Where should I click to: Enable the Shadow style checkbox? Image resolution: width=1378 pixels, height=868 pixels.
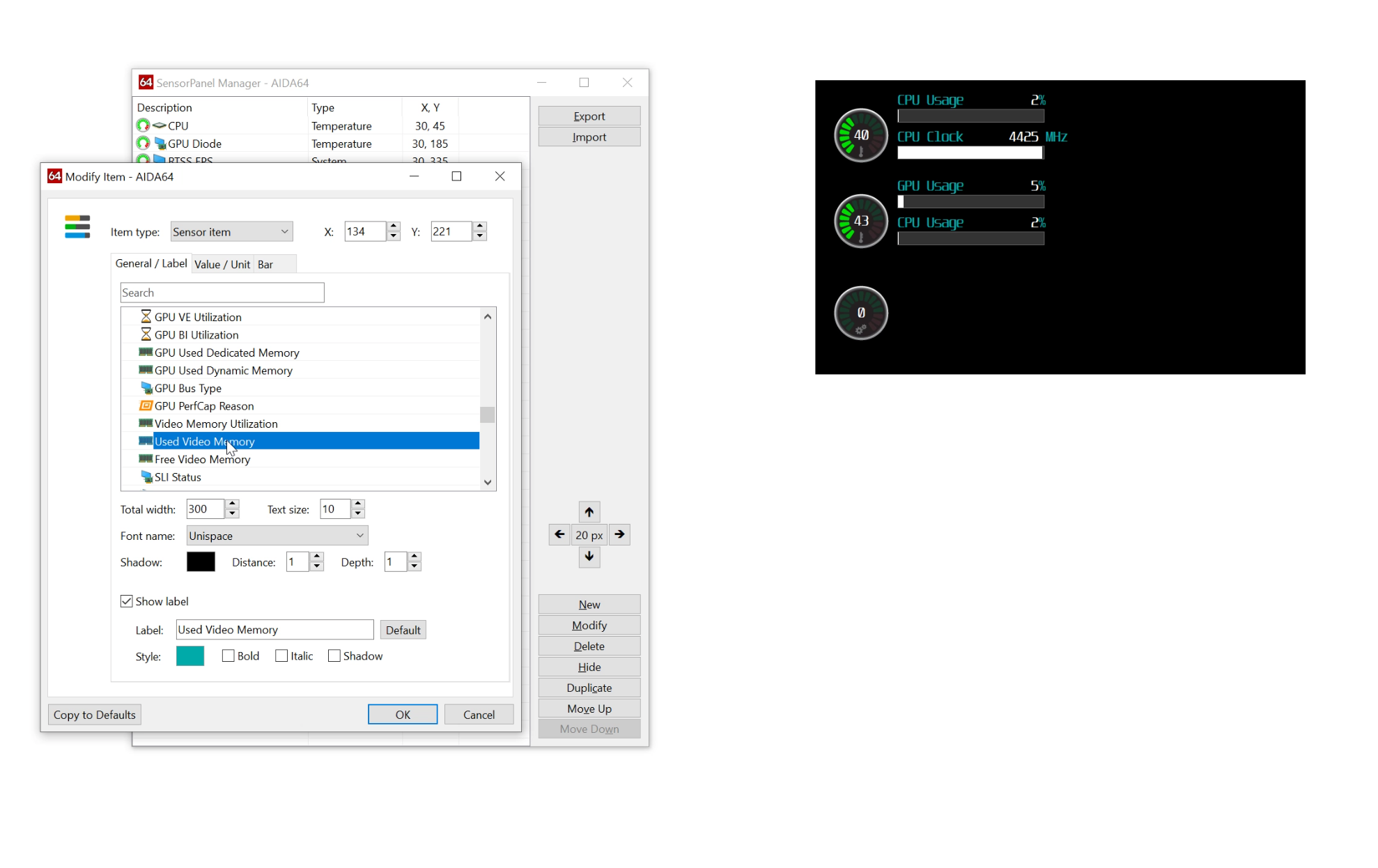[x=334, y=656]
